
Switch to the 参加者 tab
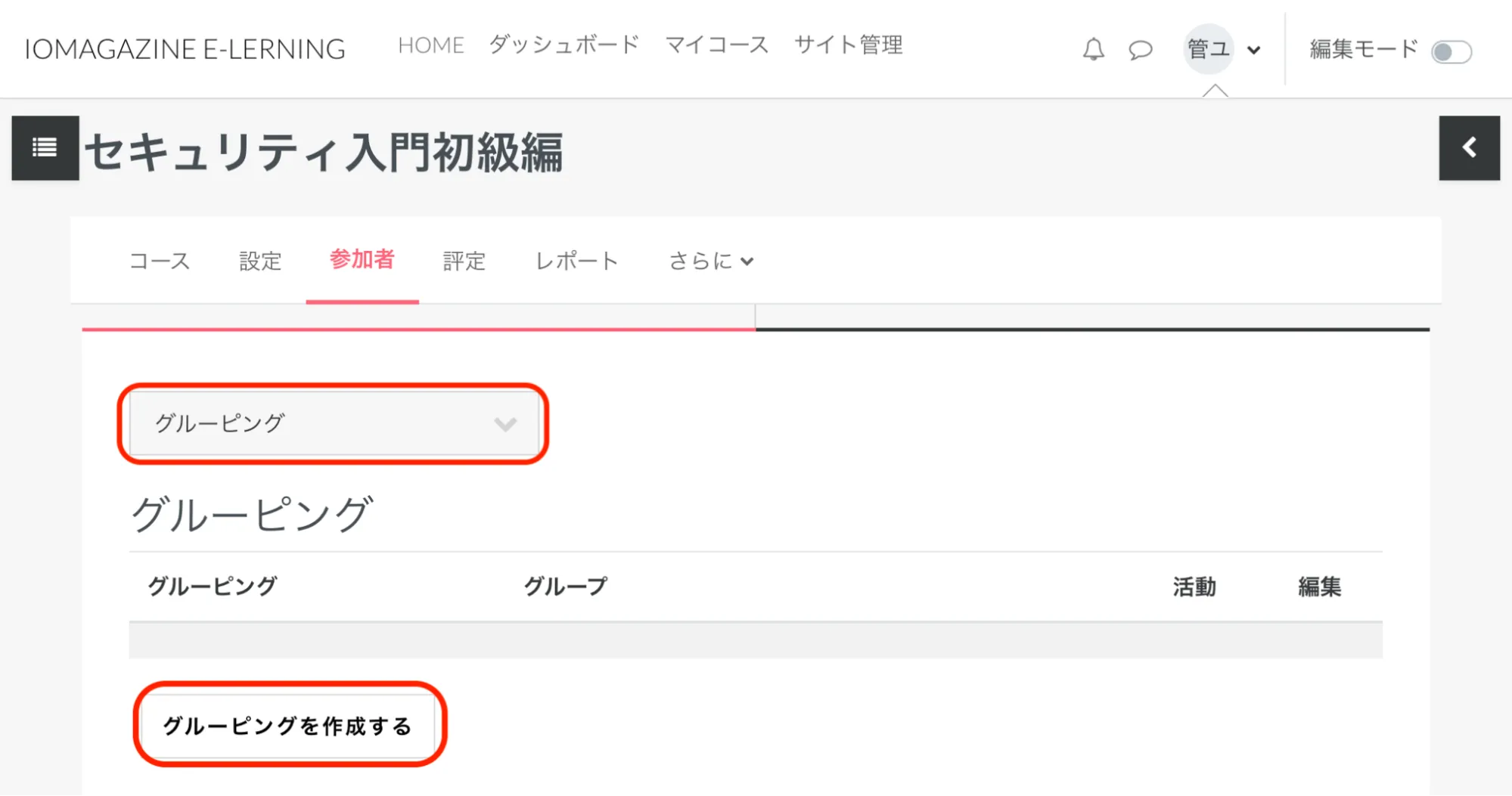362,260
